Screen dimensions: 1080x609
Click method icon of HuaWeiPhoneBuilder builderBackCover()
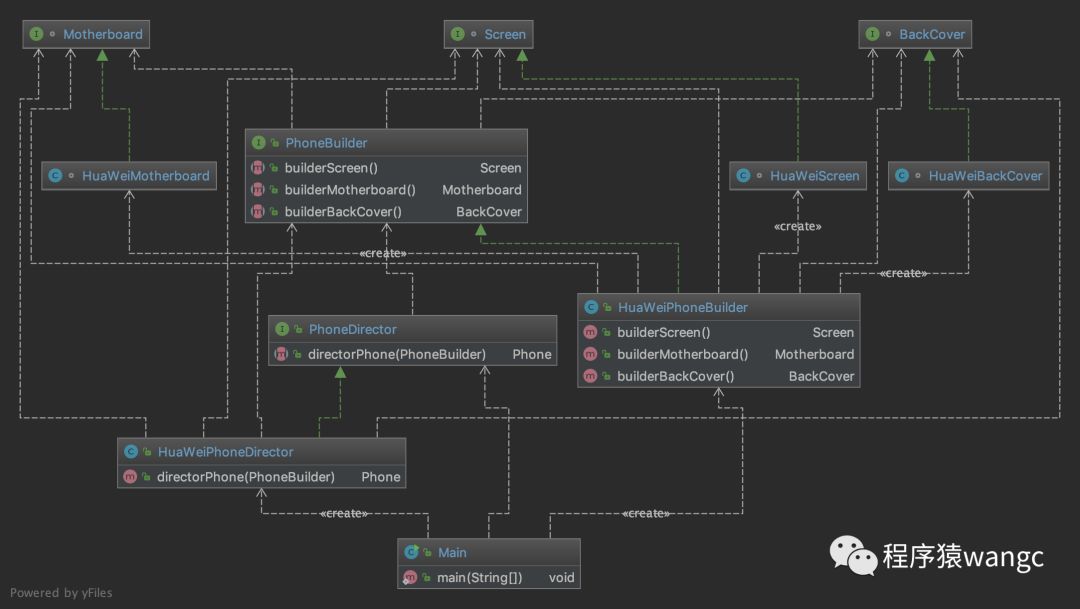(590, 376)
